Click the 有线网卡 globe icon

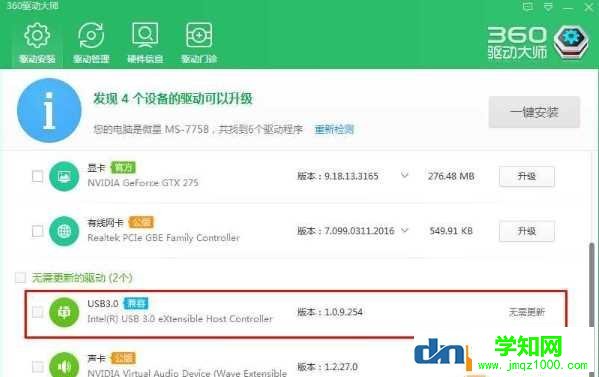pos(64,231)
